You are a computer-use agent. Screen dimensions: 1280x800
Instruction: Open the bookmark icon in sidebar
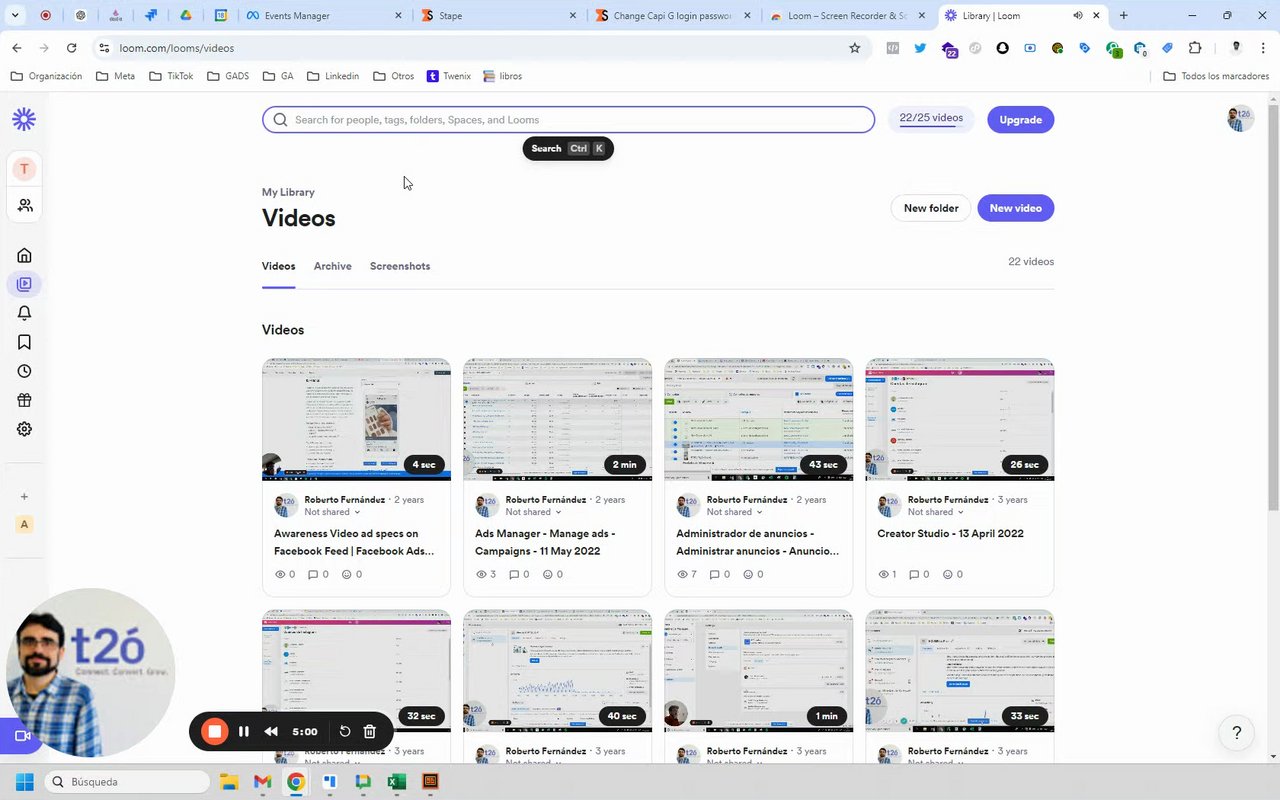(x=25, y=342)
